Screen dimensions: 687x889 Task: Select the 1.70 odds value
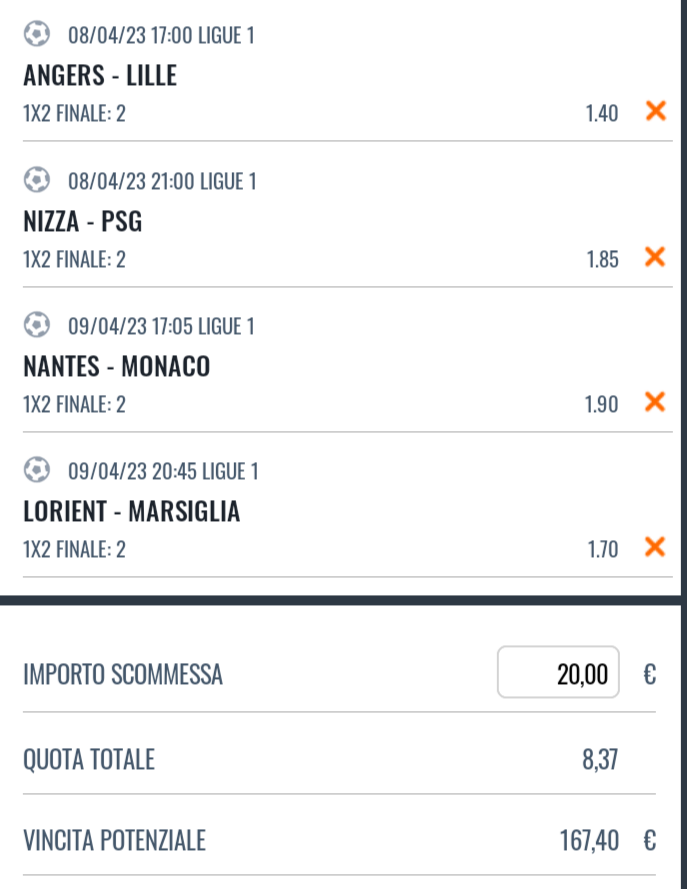[x=603, y=549]
